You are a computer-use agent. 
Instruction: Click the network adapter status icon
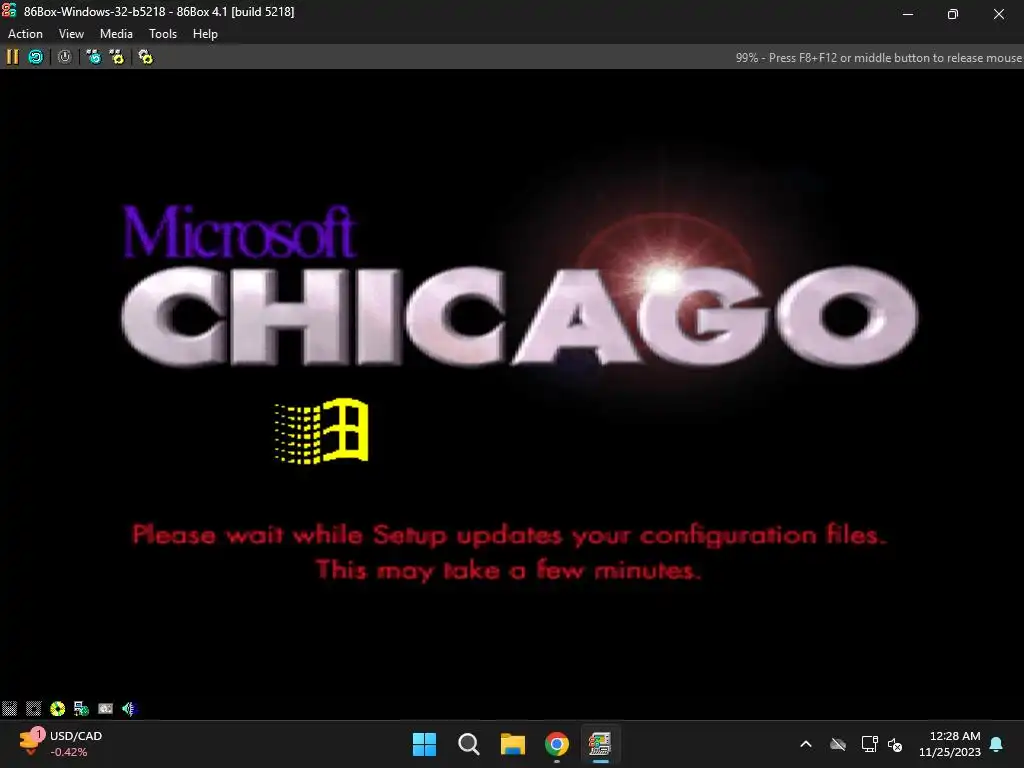81,709
